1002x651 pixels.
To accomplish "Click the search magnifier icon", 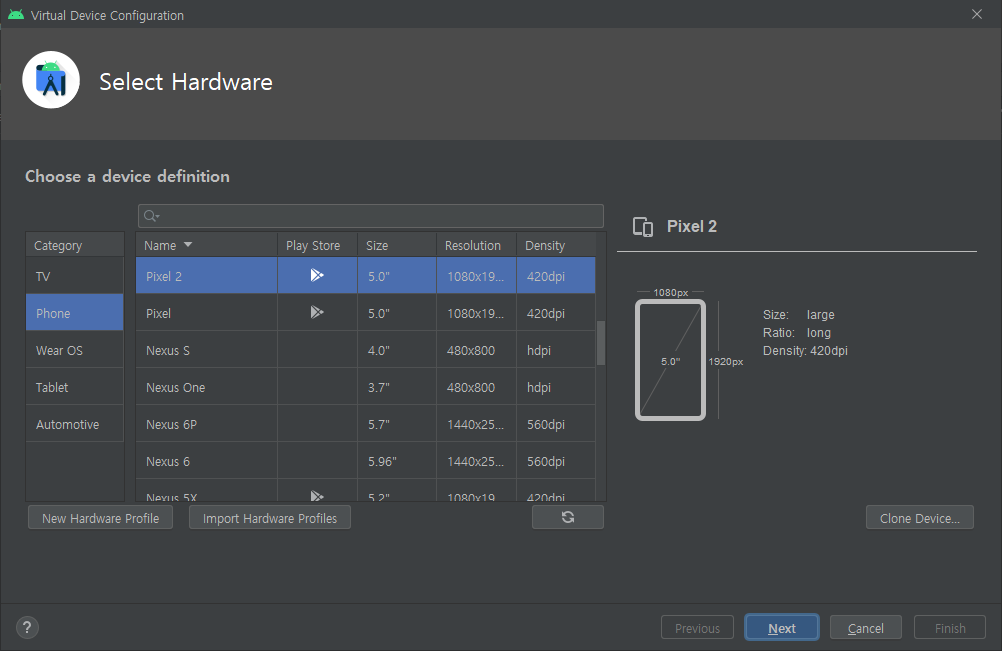I will [151, 216].
